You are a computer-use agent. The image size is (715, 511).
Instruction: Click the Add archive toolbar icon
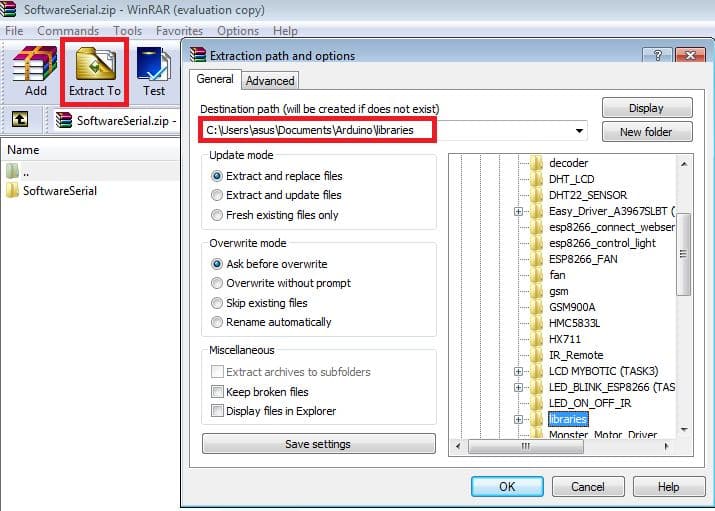click(x=35, y=71)
